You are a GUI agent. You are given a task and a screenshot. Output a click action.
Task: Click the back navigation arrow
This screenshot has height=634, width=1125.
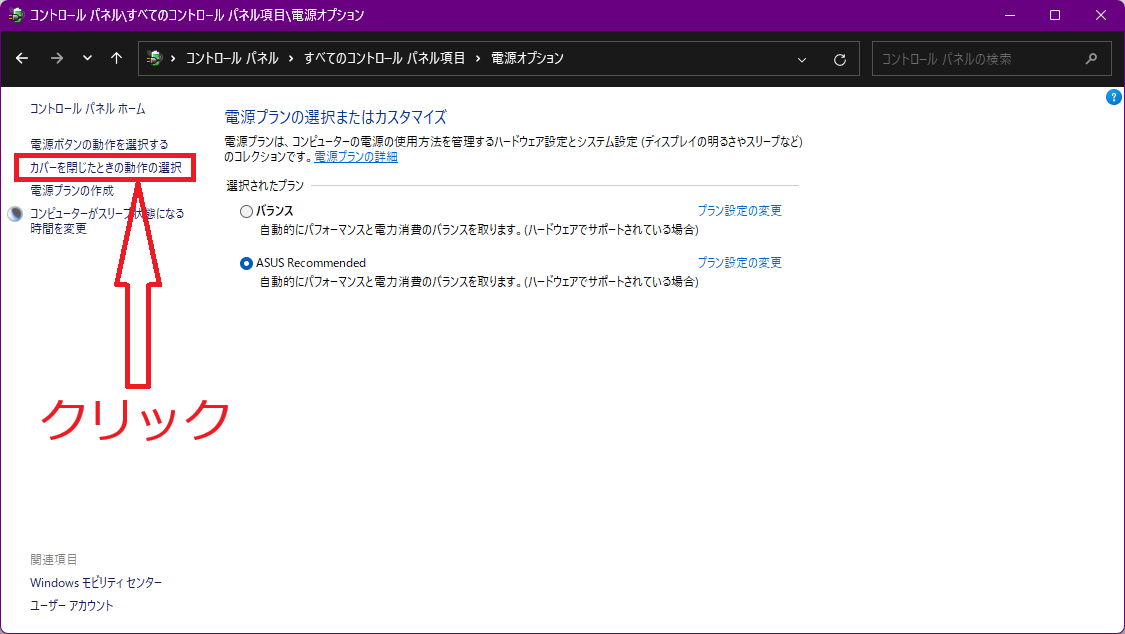tap(22, 58)
